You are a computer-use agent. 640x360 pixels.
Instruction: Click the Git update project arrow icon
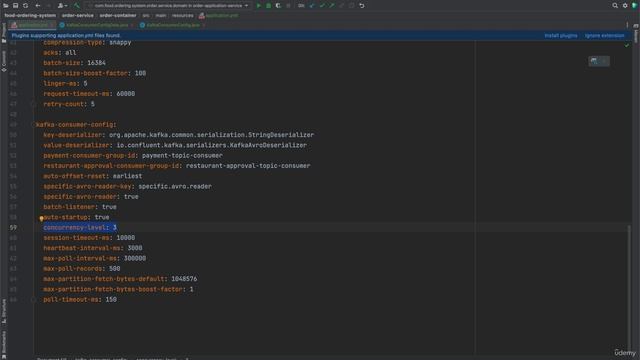[x=312, y=6]
